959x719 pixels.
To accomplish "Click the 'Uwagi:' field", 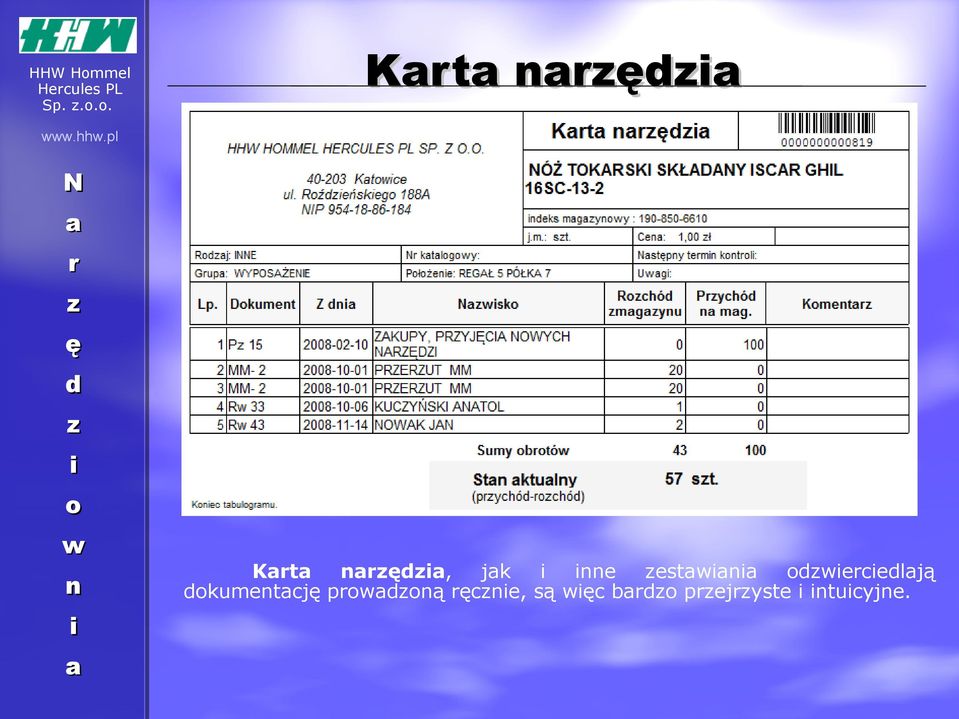I will pyautogui.click(x=771, y=273).
